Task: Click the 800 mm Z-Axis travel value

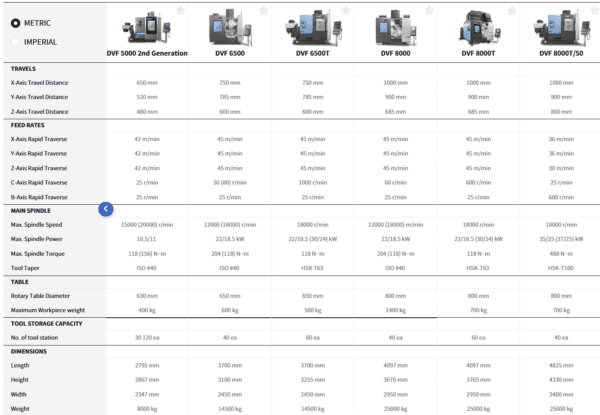Action: tap(561, 112)
